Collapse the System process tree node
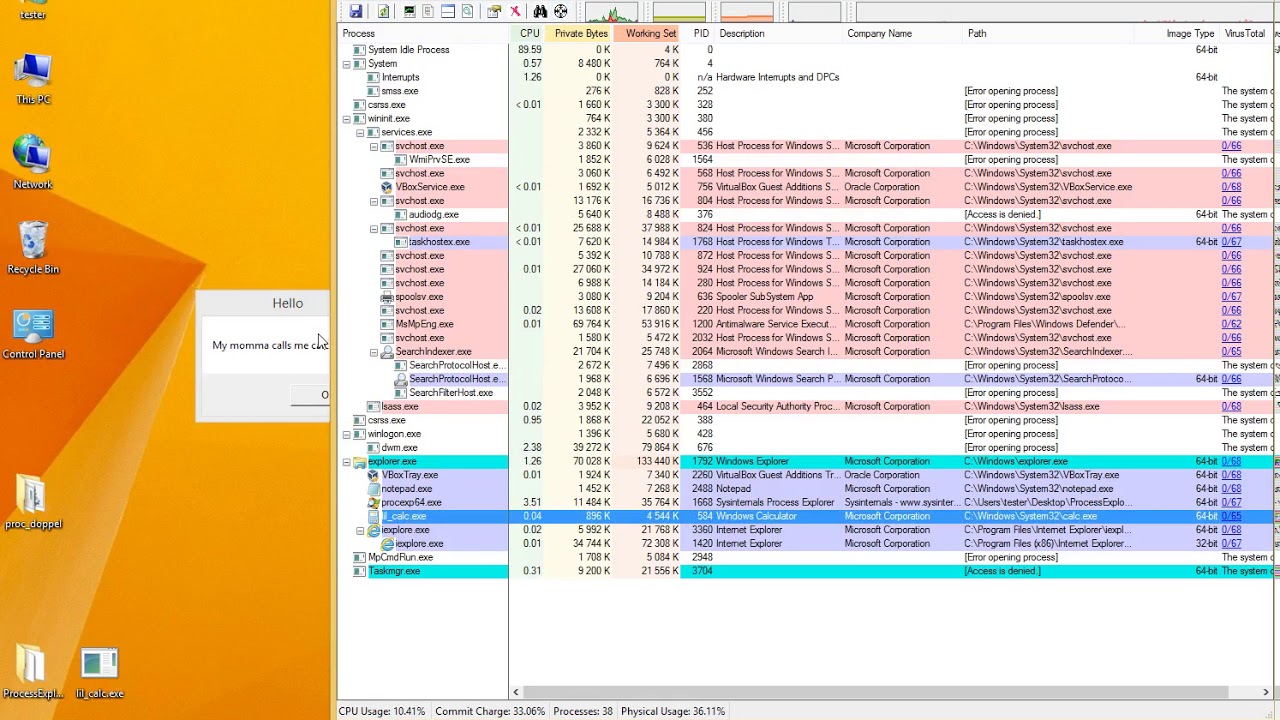Viewport: 1280px width, 720px height. click(347, 64)
